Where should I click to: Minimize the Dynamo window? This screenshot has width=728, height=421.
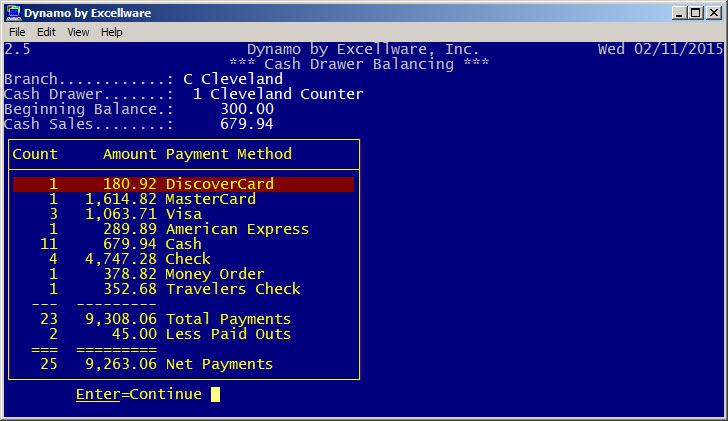tap(679, 13)
